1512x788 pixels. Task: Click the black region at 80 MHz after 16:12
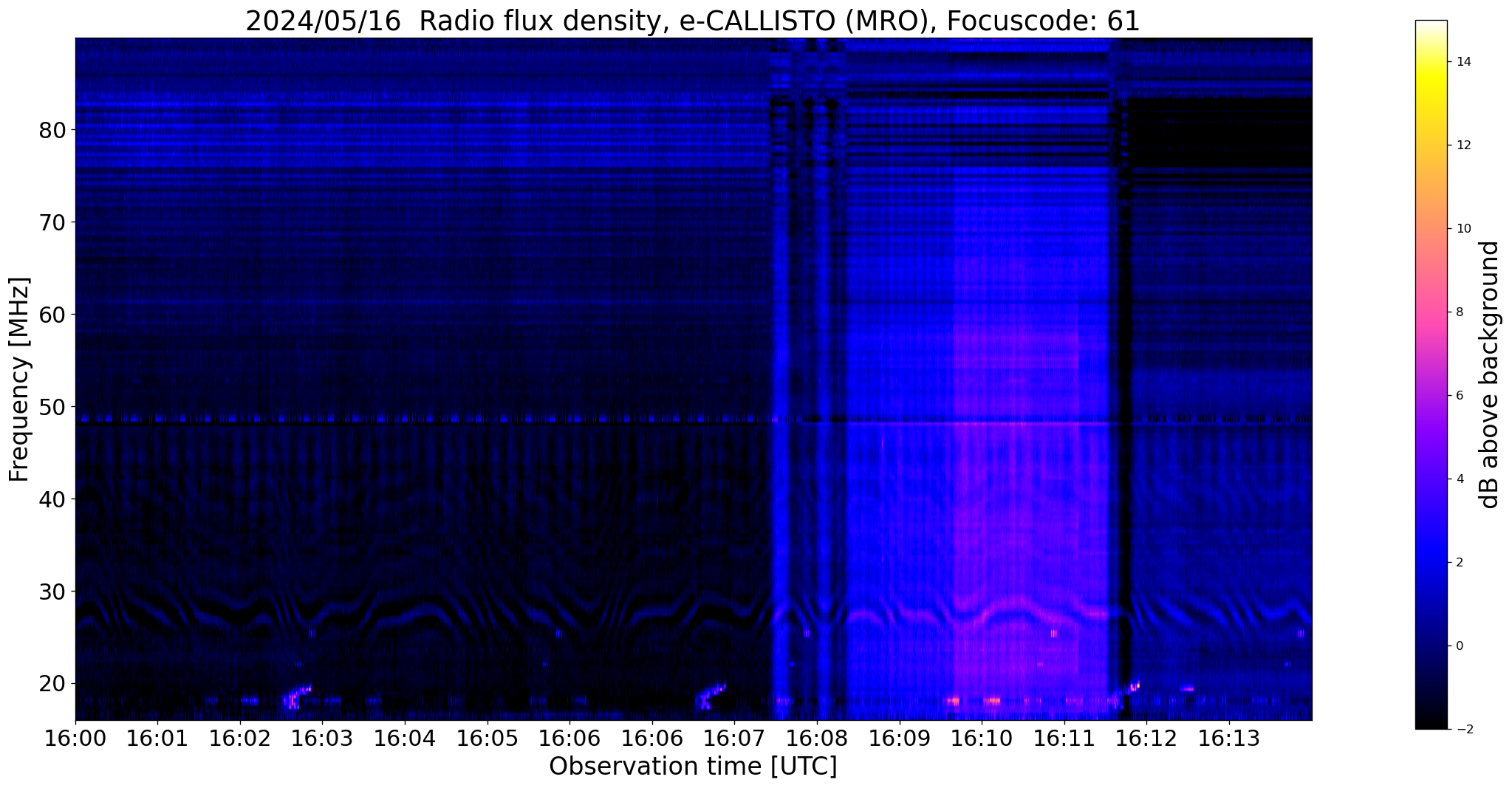pyautogui.click(x=1220, y=131)
